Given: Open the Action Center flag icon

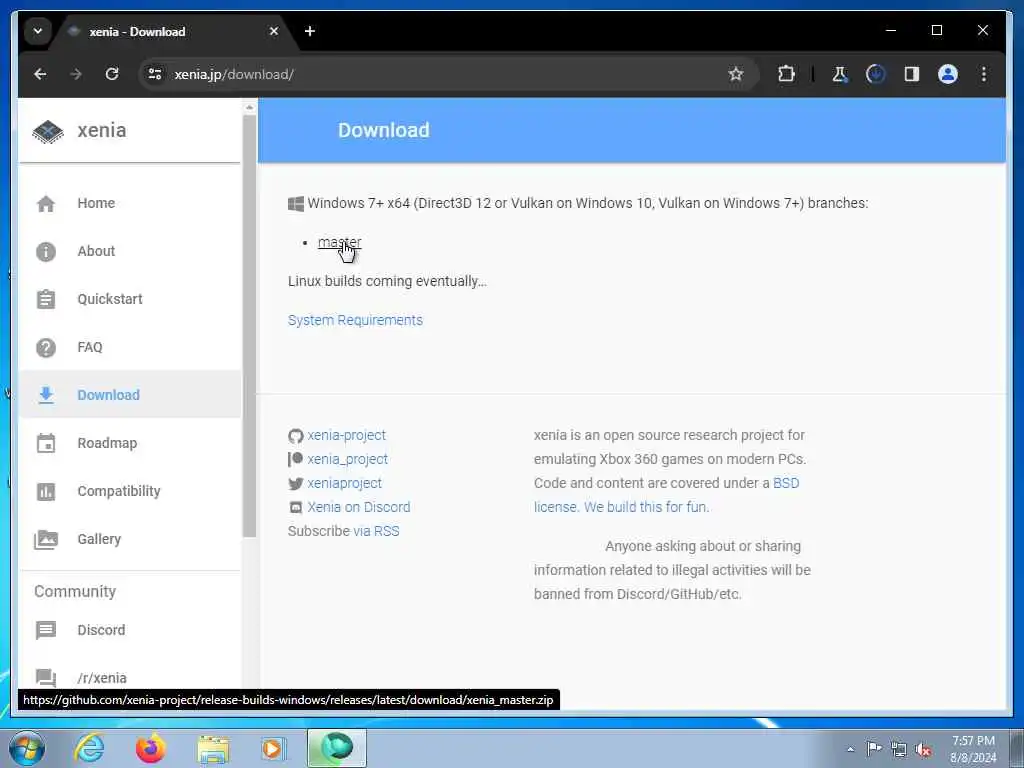Looking at the screenshot, I should 874,749.
